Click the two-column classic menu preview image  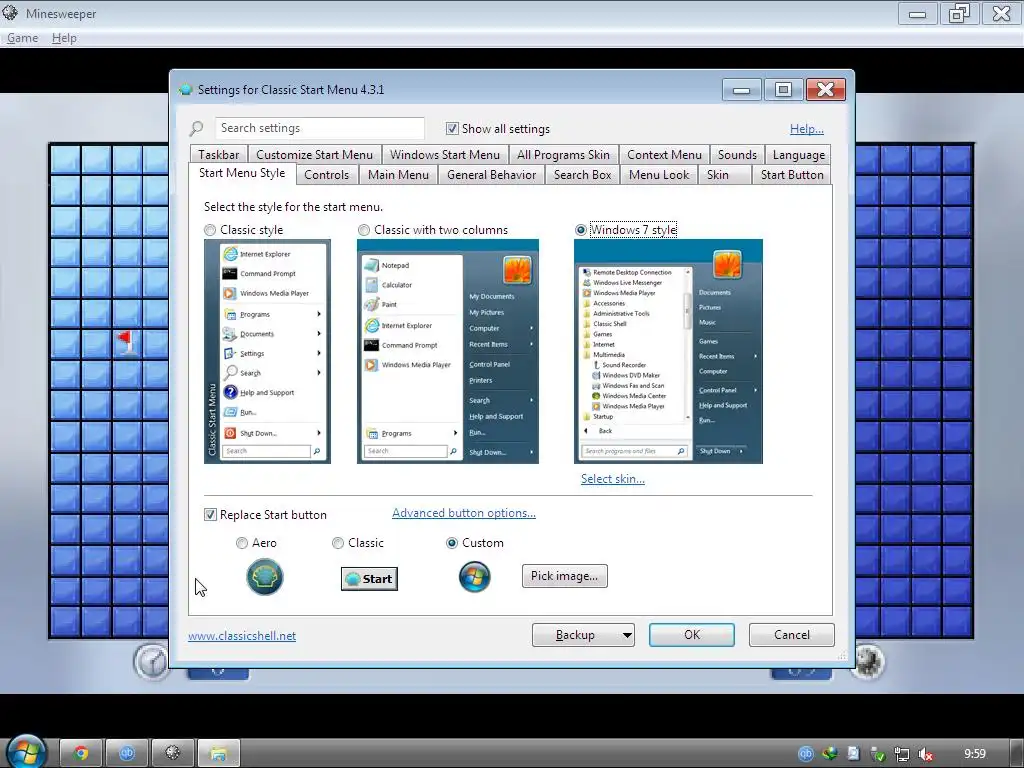(x=447, y=351)
